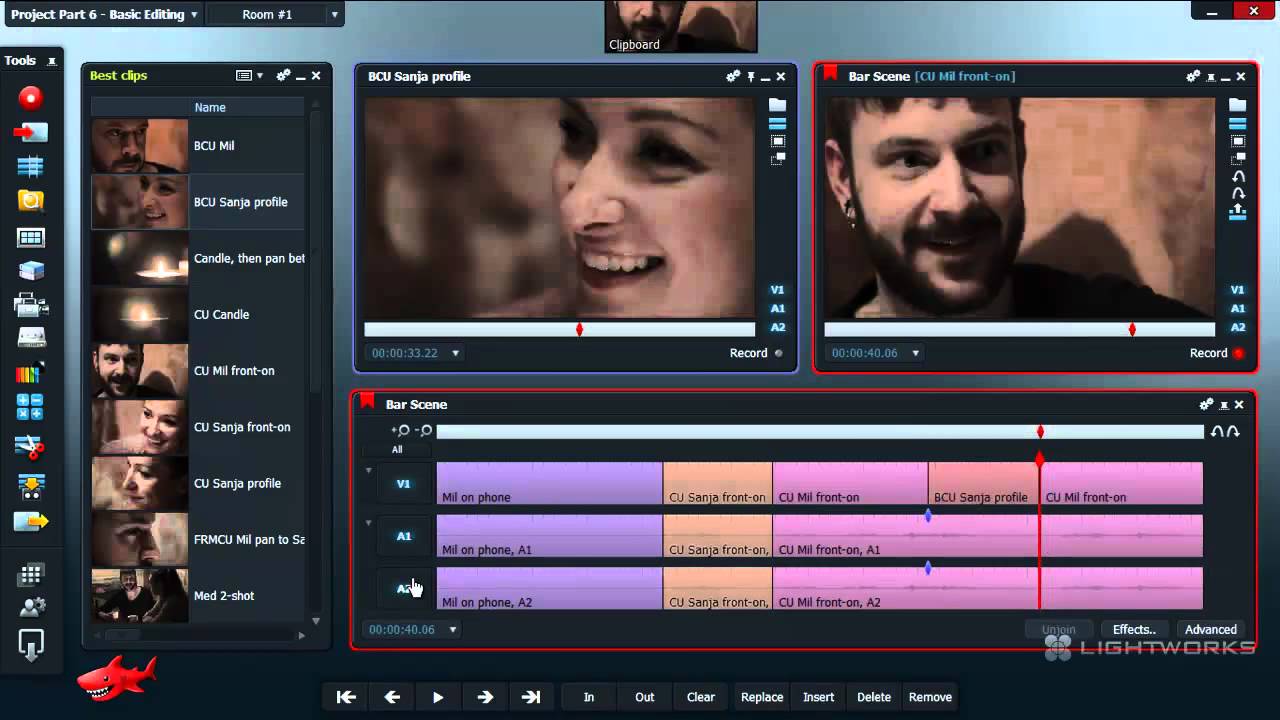Click the Insert button
1280x720 pixels.
pos(819,697)
